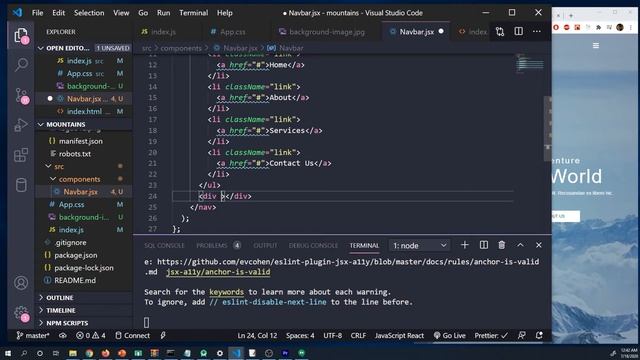Open the hamburger menu in the browser page
Image resolution: width=640 pixels, height=360 pixels.
[x=596, y=45]
